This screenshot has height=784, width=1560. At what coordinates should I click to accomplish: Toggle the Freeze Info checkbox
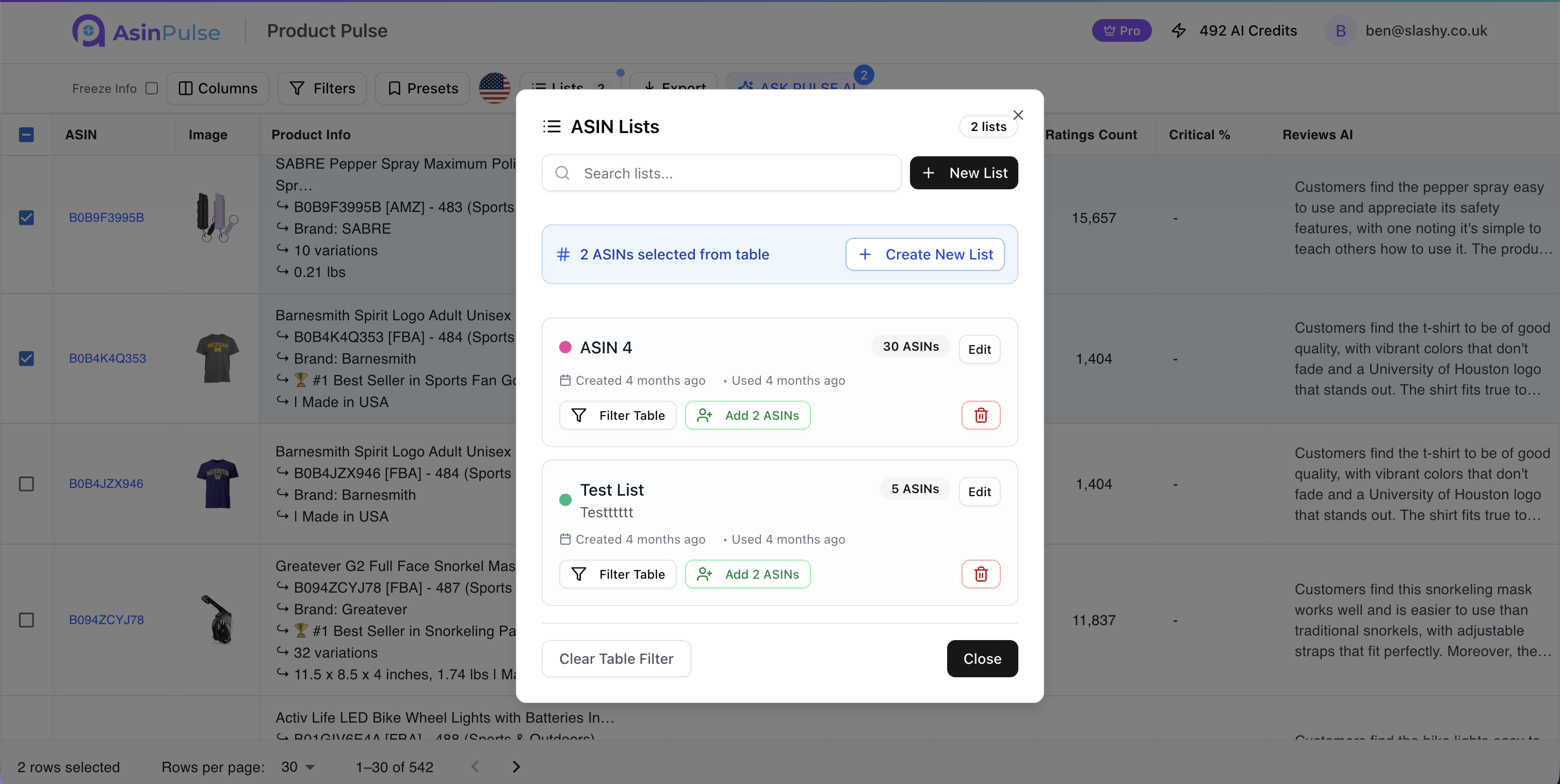tap(152, 88)
